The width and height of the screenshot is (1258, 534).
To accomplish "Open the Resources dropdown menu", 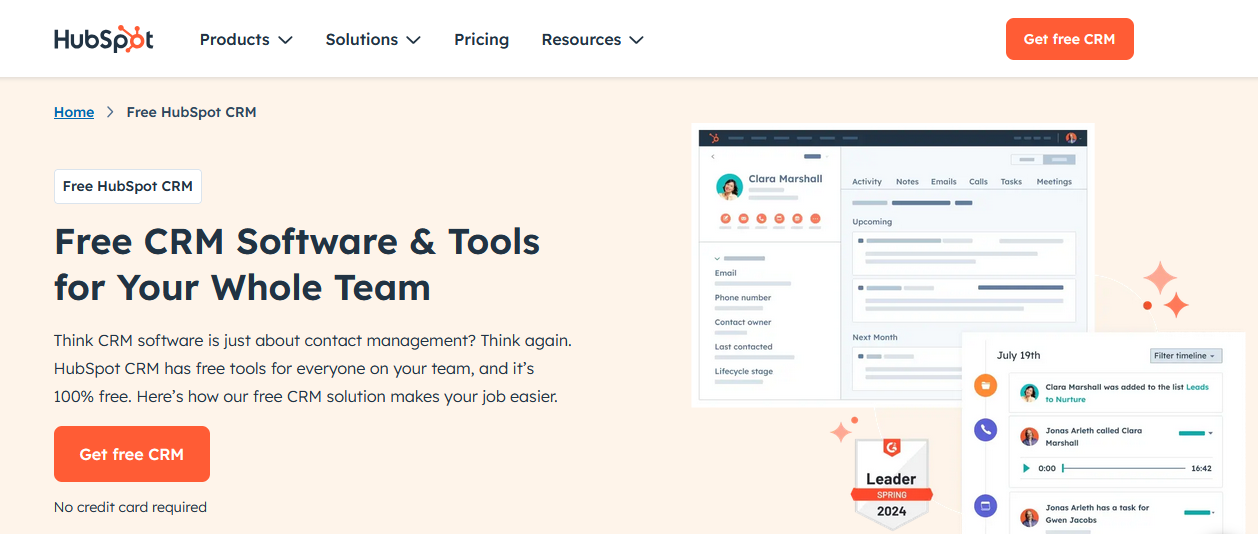I will click(592, 39).
